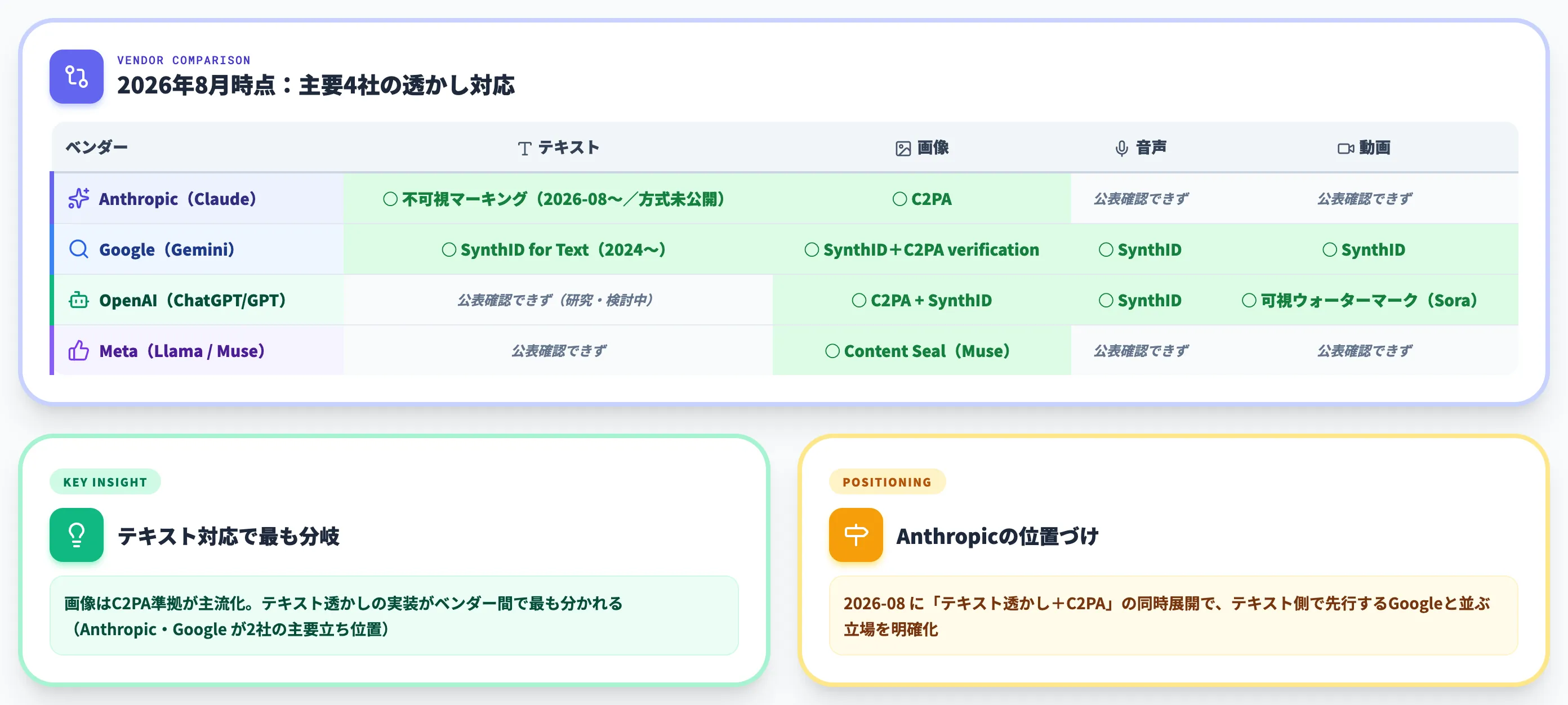Click the KEY INSIGHT badge
This screenshot has height=705, width=1568.
pyautogui.click(x=105, y=481)
